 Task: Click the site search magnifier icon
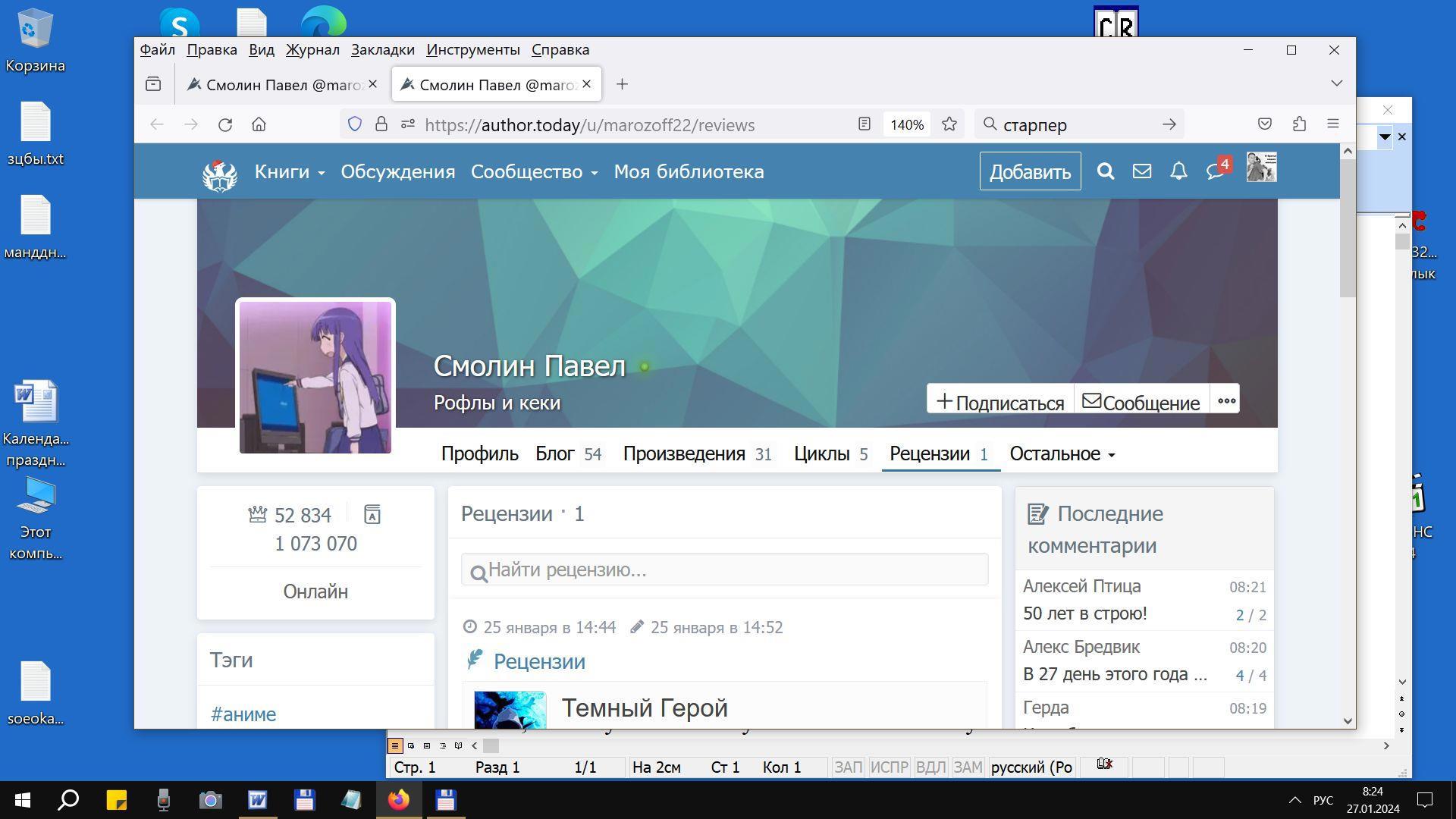point(1105,171)
